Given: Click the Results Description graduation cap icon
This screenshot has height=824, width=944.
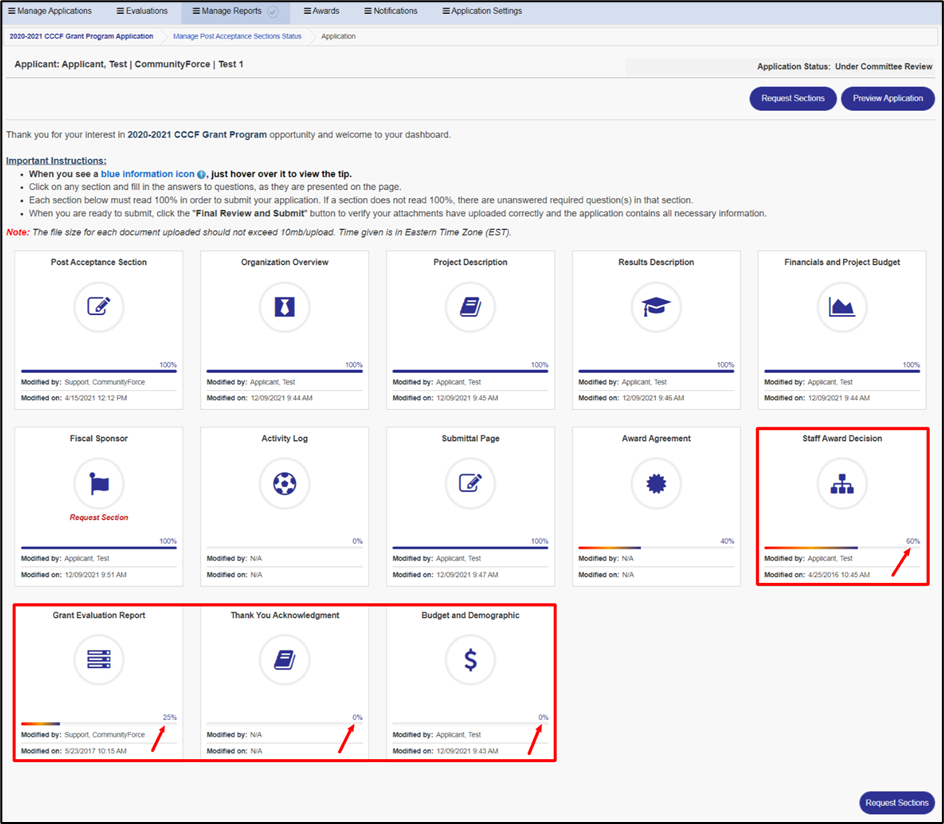Looking at the screenshot, I should [656, 307].
